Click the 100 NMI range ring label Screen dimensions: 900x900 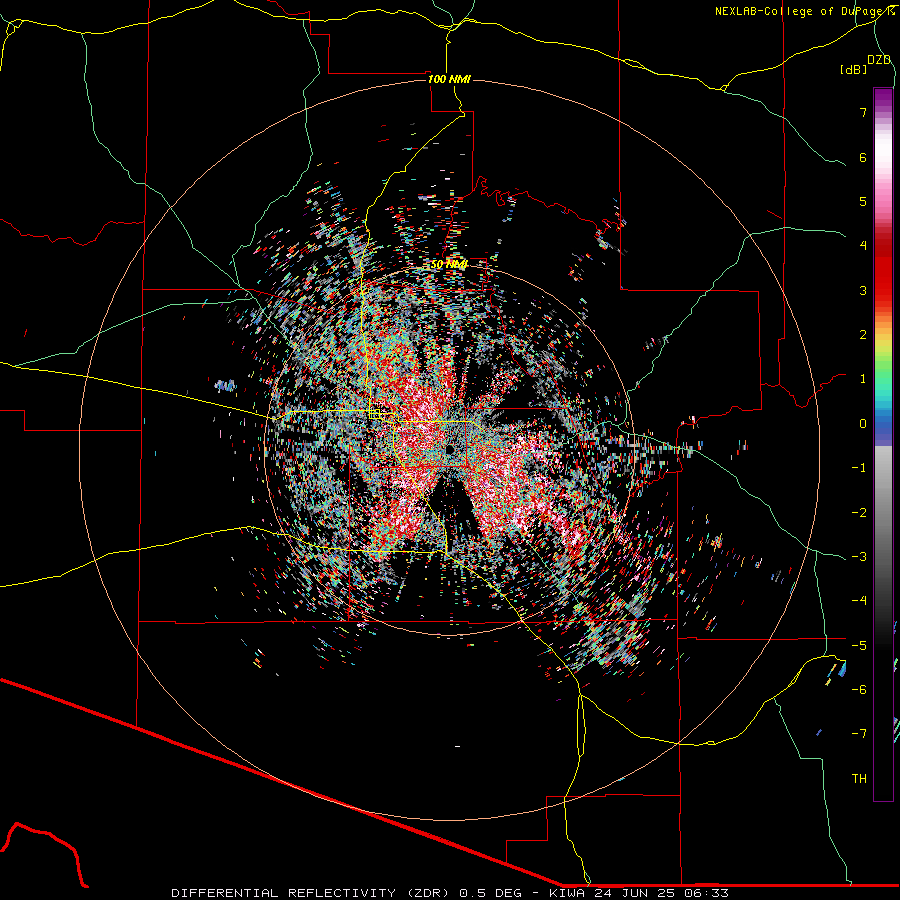[x=449, y=79]
